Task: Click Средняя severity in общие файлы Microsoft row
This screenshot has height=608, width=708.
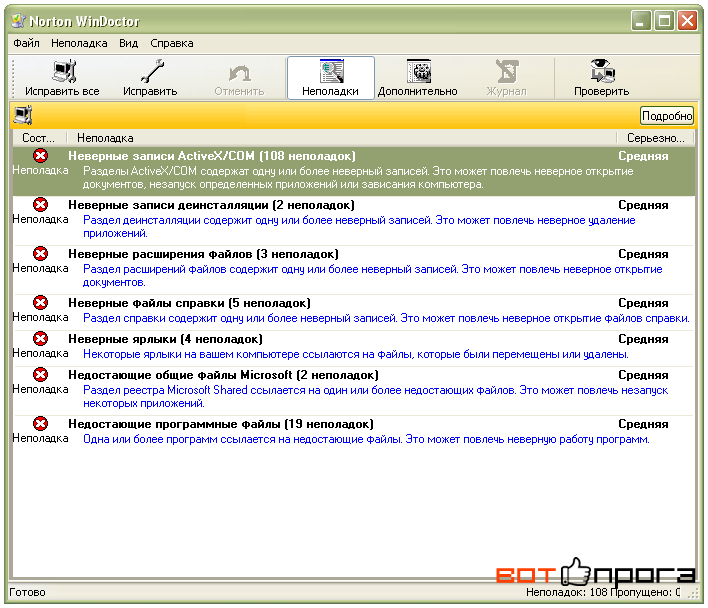Action: tap(643, 375)
